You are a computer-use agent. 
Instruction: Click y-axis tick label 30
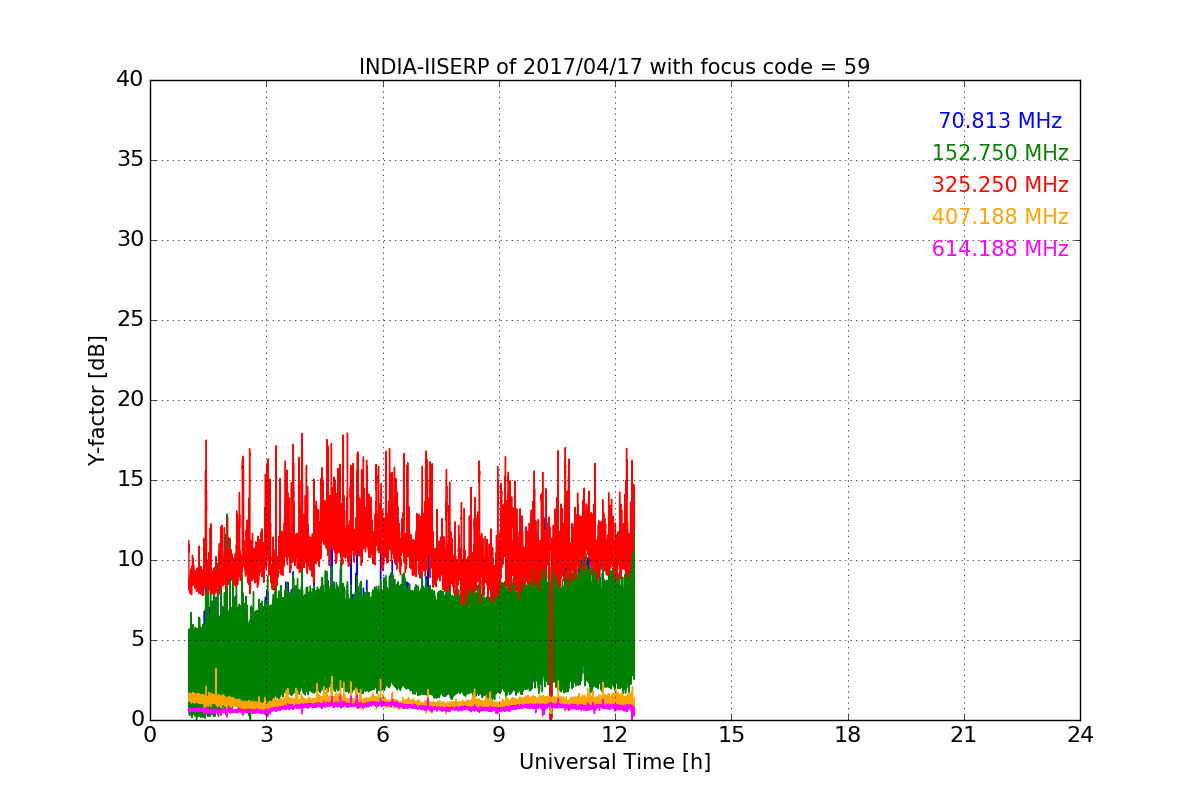(129, 240)
